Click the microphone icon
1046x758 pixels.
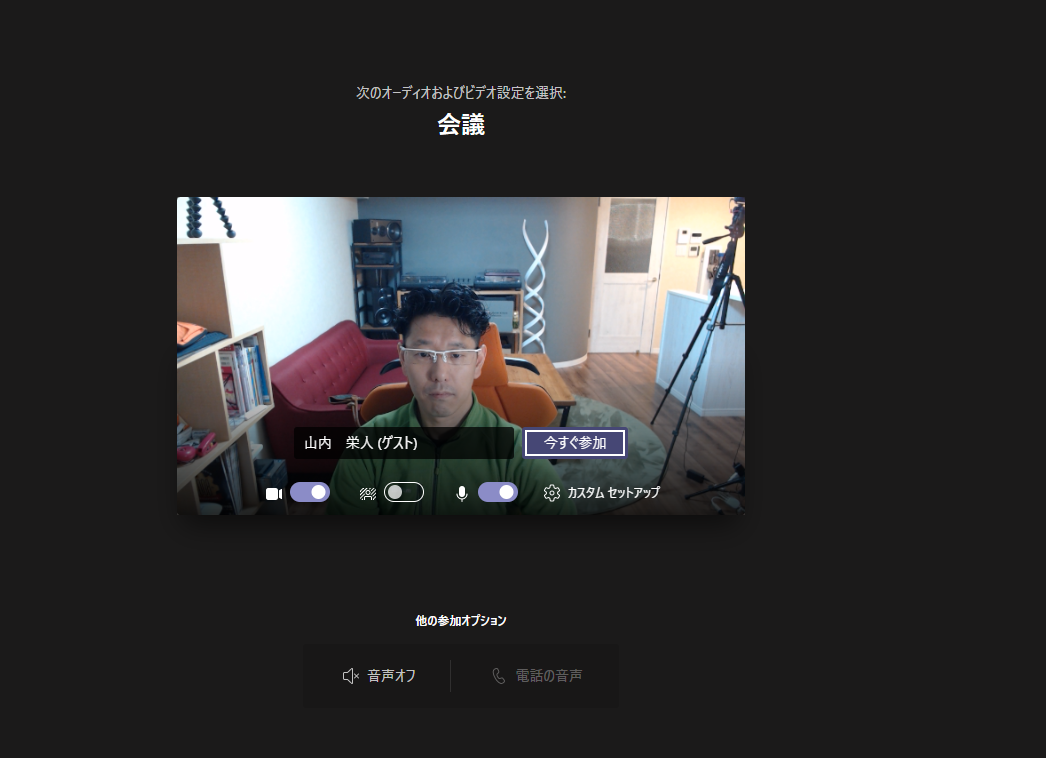tap(461, 493)
